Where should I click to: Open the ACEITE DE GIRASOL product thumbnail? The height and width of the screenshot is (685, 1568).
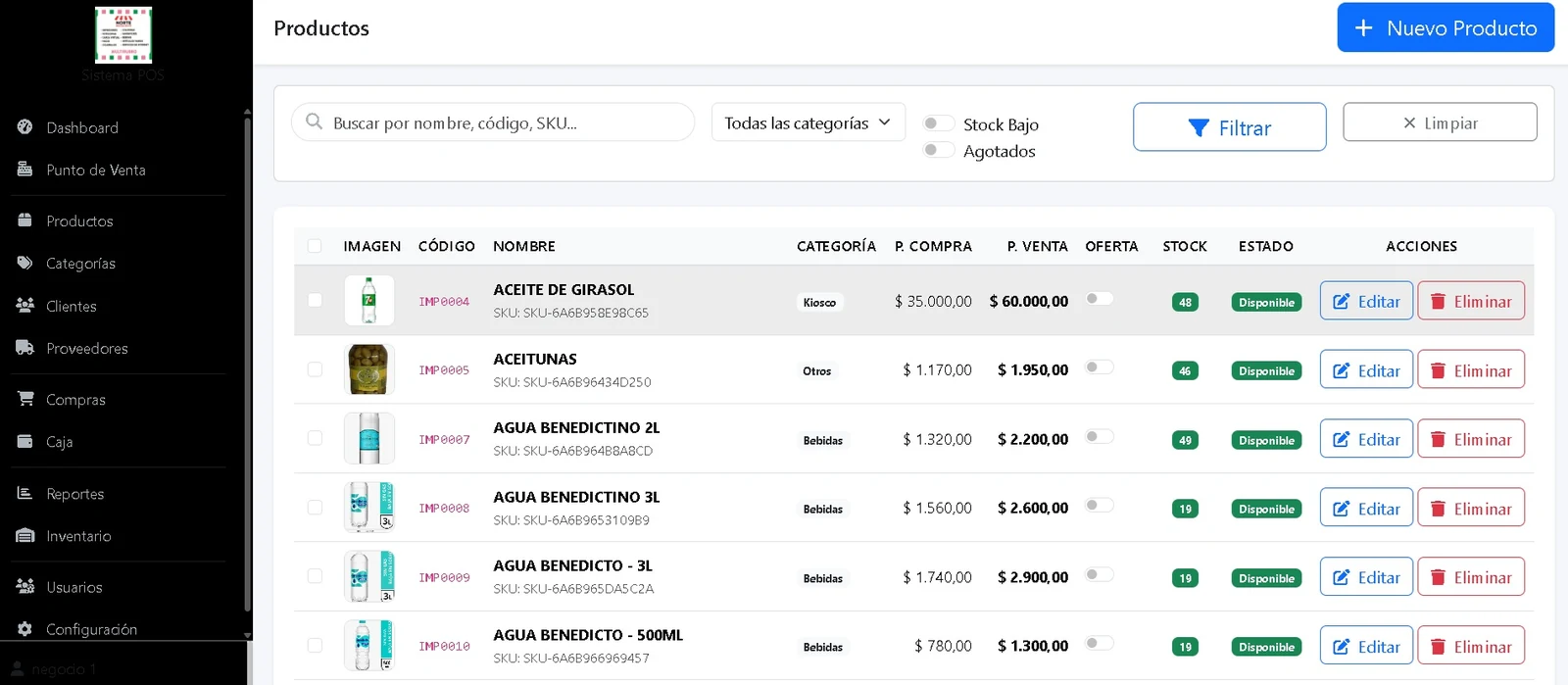tap(369, 300)
